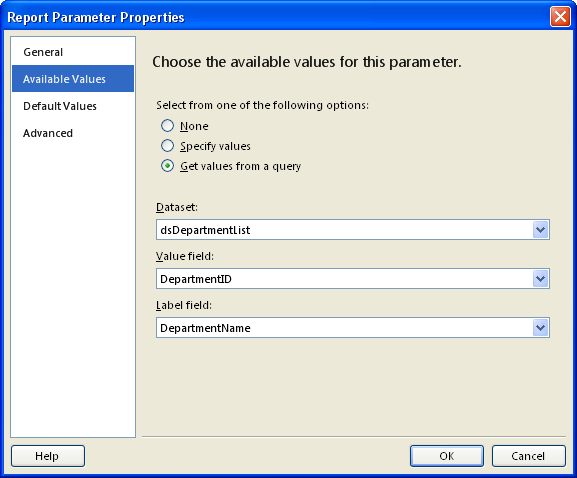Select Get values from a query
The width and height of the screenshot is (577, 478).
[167, 166]
